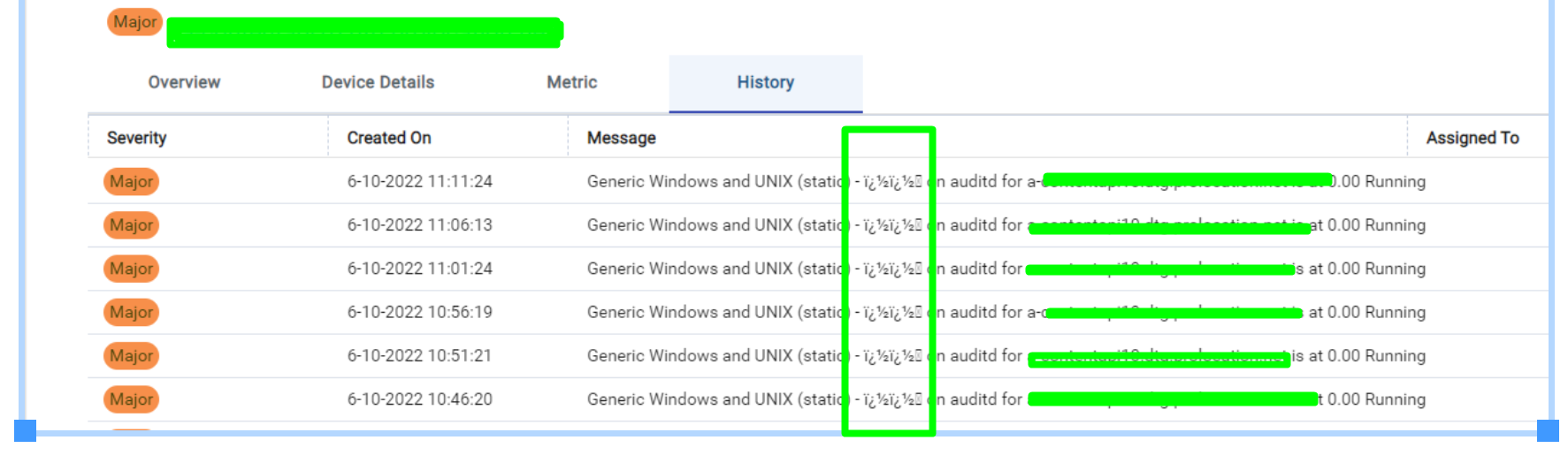
Task: Click the History tab
Action: (765, 82)
